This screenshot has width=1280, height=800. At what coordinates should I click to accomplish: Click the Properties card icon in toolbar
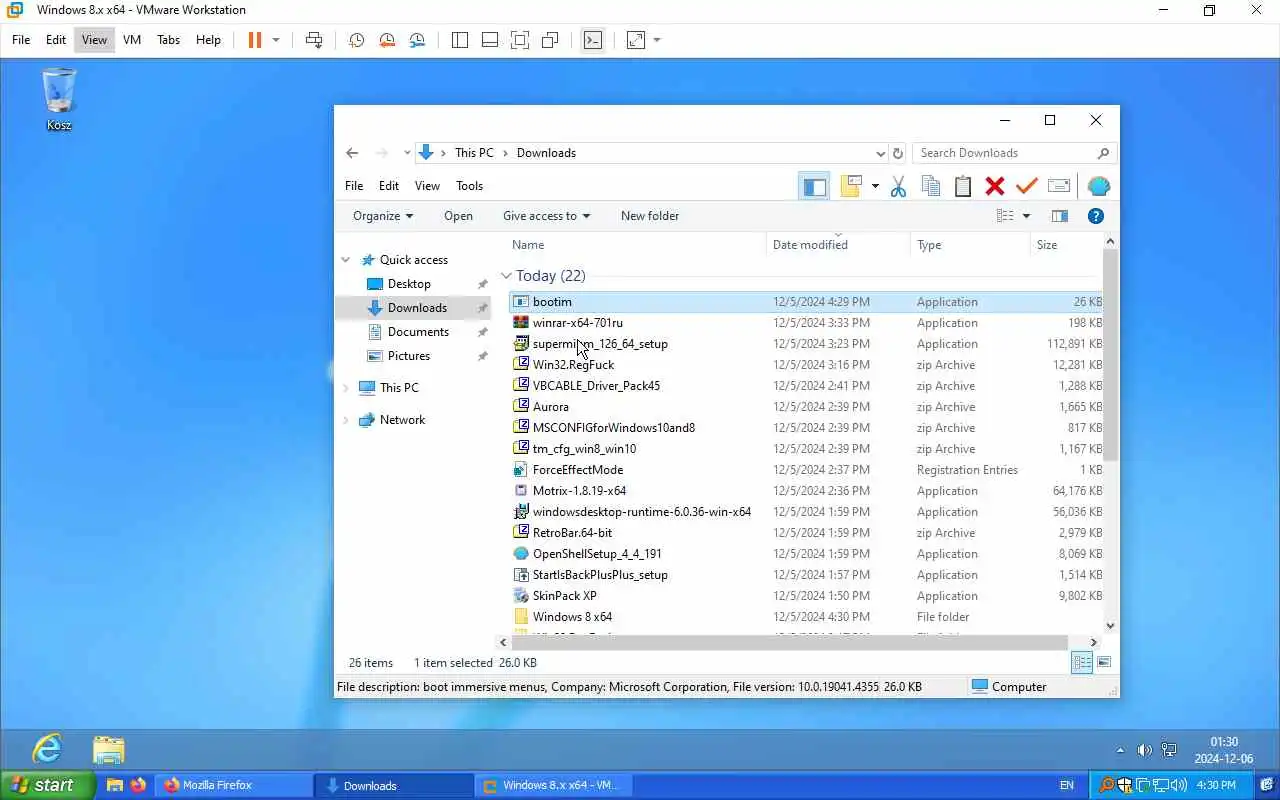click(x=1059, y=186)
